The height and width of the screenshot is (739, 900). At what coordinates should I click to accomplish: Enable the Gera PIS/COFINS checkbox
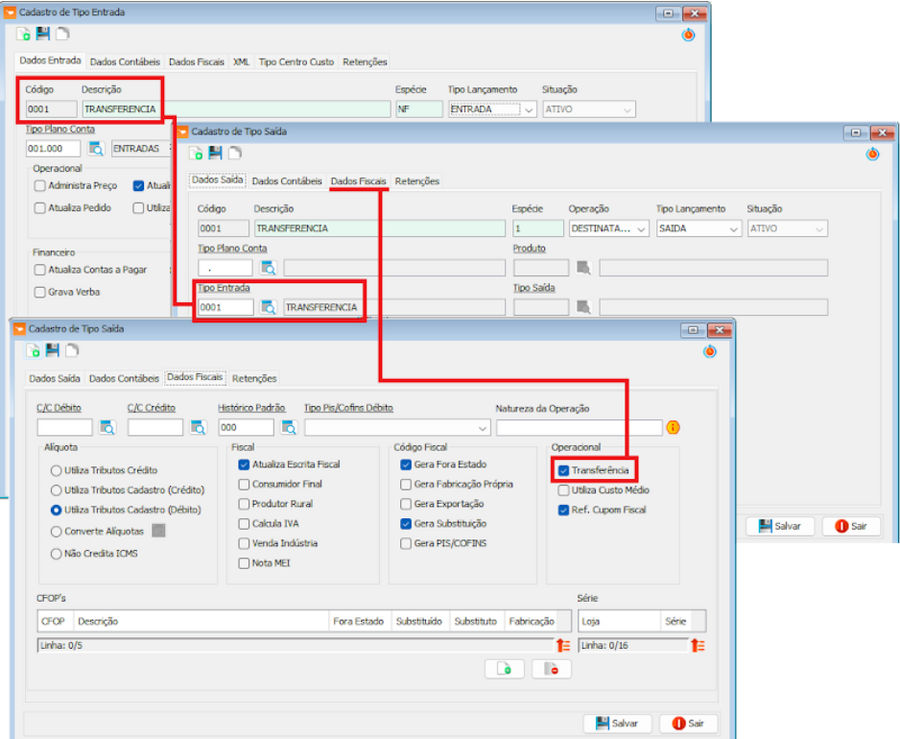pyautogui.click(x=406, y=543)
